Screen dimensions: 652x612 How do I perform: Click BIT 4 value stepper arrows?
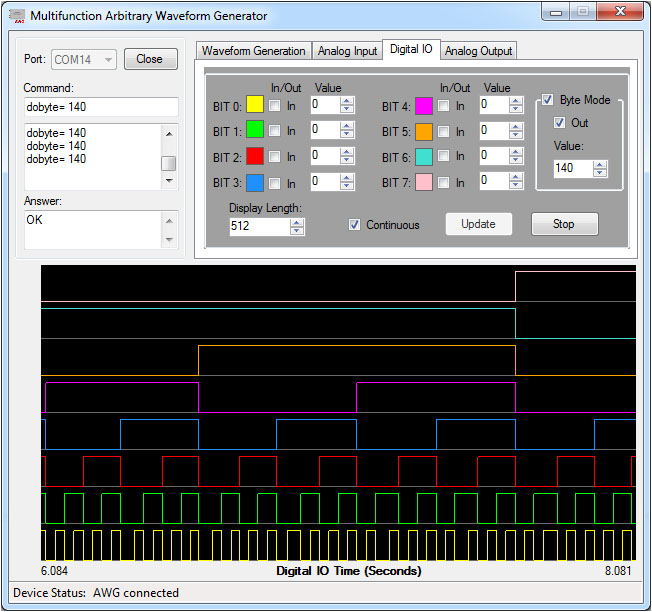pyautogui.click(x=516, y=105)
